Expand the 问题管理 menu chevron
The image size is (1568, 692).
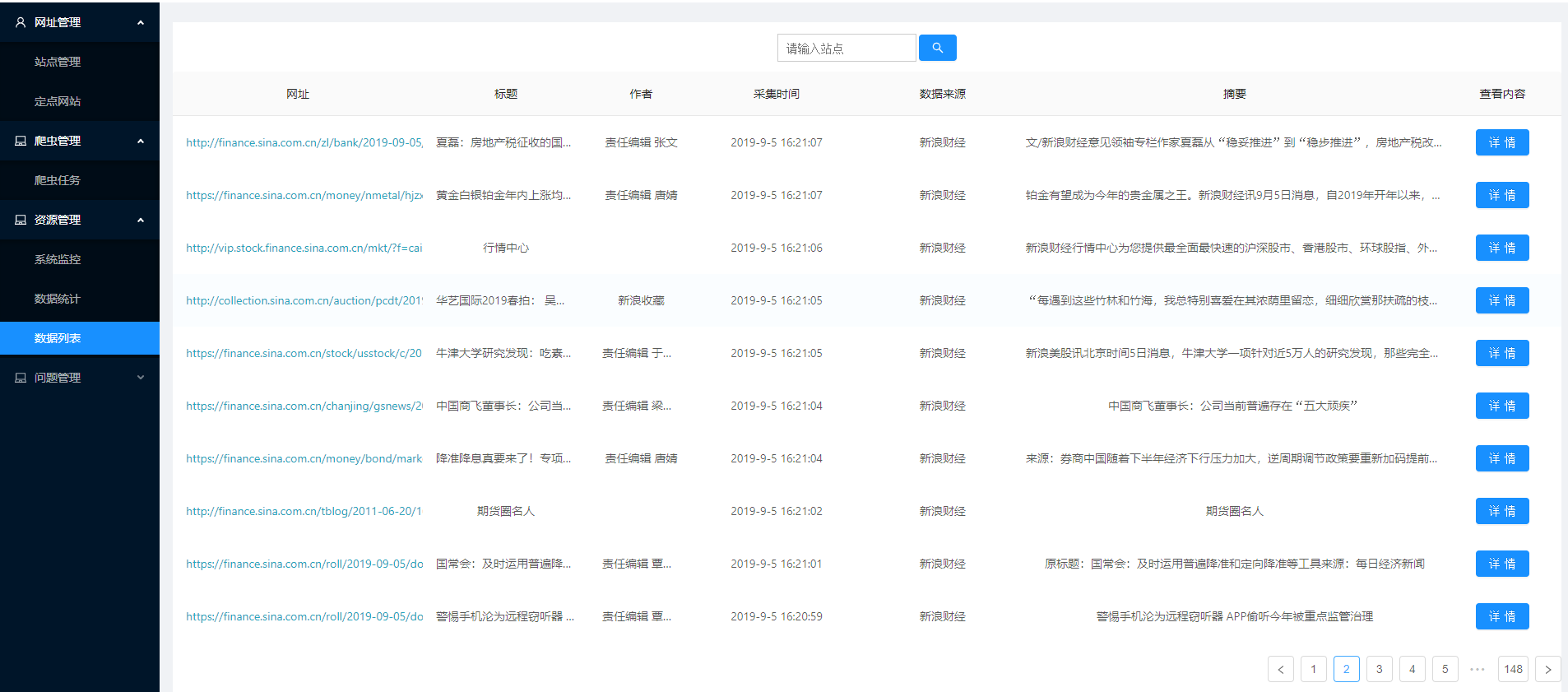[141, 378]
